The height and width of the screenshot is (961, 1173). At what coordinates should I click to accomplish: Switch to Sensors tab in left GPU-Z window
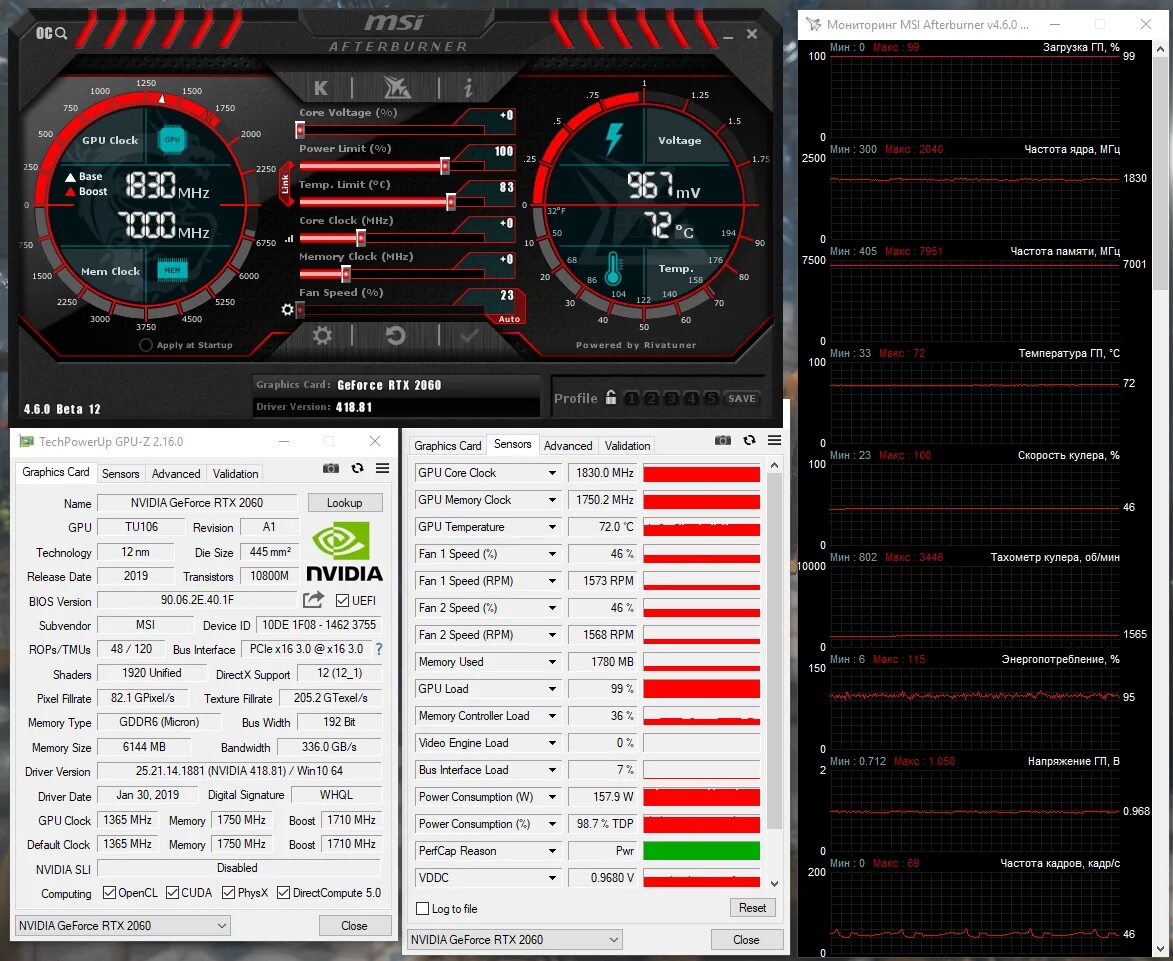click(120, 473)
